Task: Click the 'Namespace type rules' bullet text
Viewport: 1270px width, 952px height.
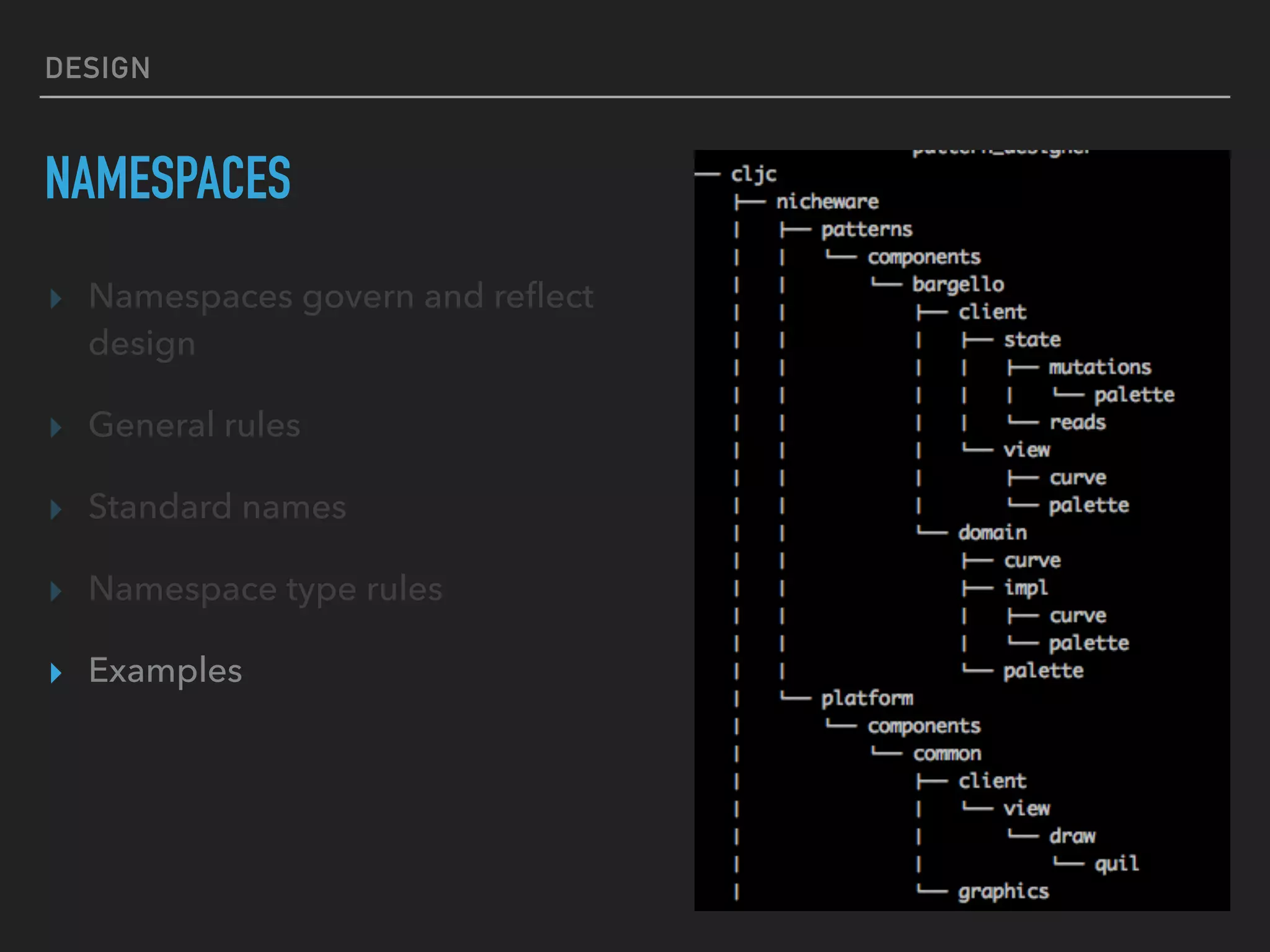Action: tap(266, 590)
